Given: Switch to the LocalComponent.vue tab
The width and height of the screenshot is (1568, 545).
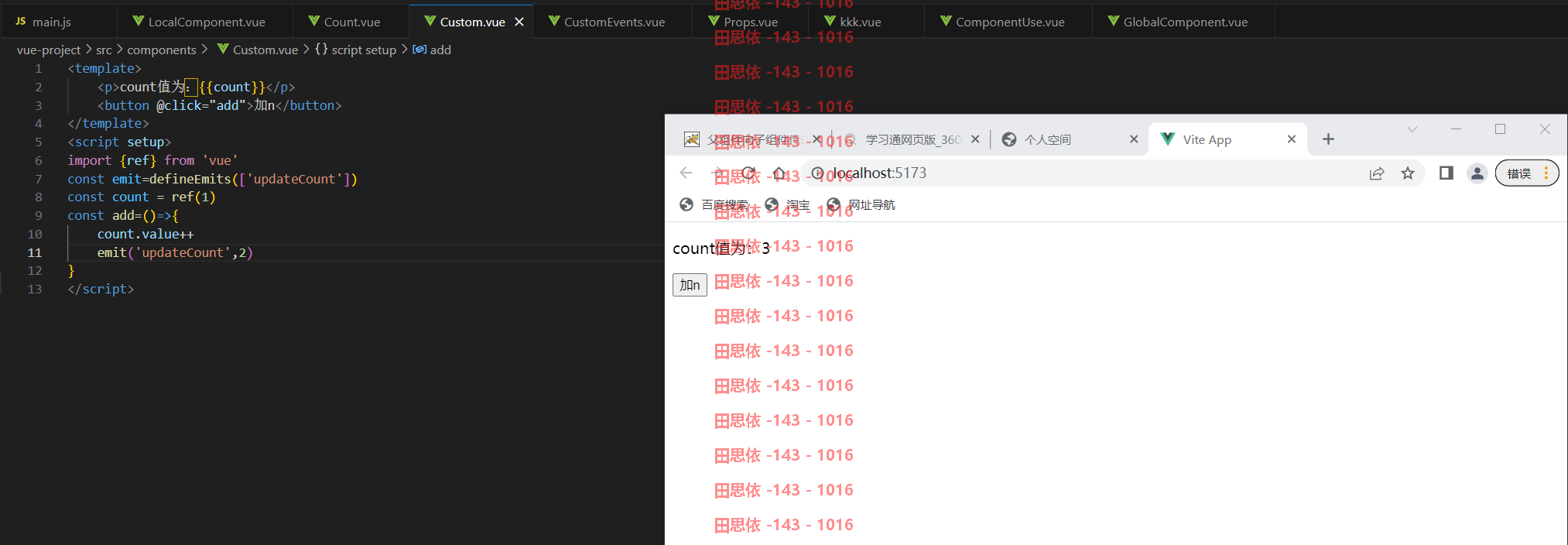Looking at the screenshot, I should coord(206,22).
